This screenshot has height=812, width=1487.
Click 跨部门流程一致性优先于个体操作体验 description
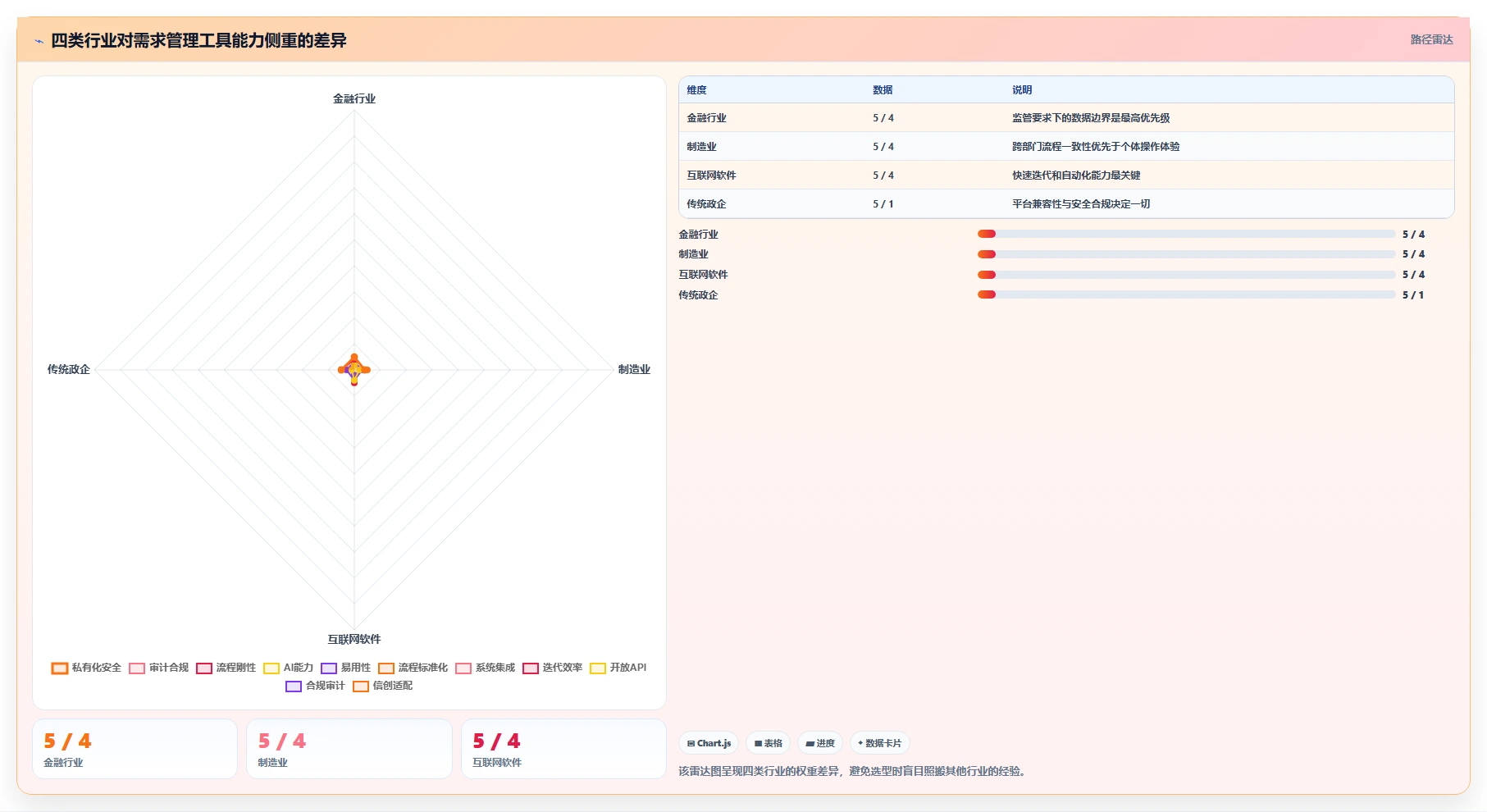click(1096, 147)
